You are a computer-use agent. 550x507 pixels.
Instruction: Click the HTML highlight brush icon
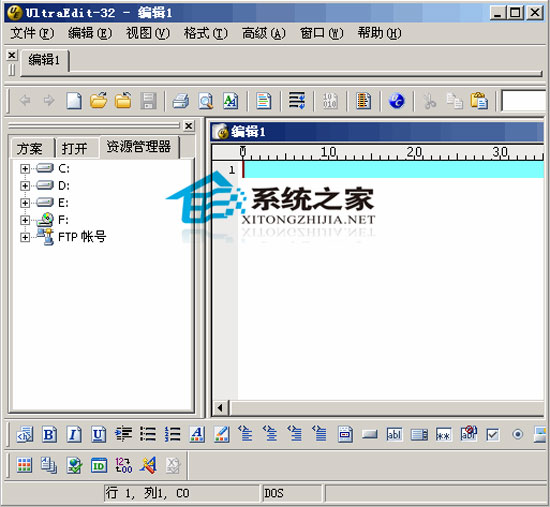click(x=222, y=435)
